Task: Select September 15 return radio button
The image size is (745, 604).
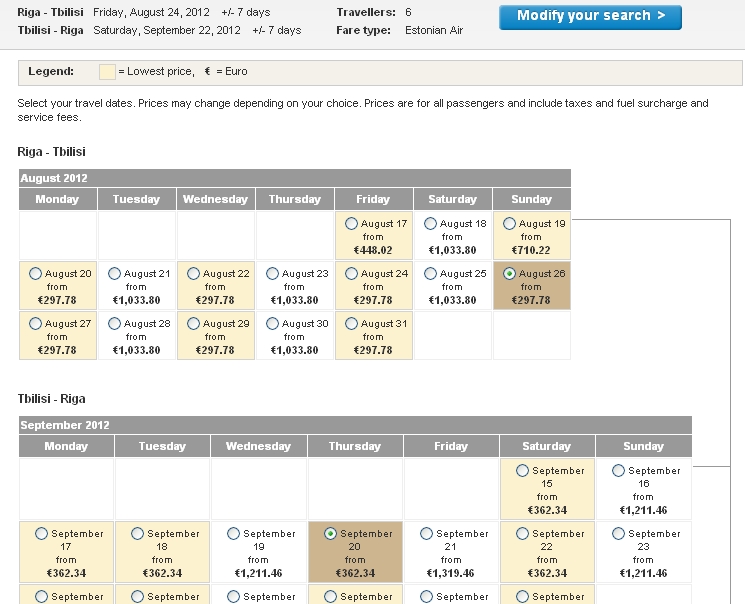Action: pyautogui.click(x=522, y=470)
